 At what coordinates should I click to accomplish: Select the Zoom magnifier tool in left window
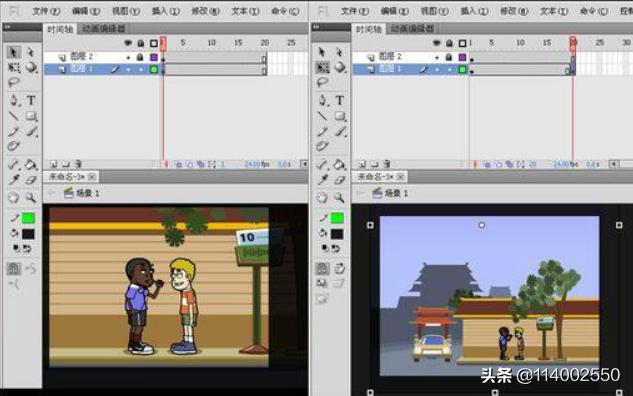[x=31, y=197]
